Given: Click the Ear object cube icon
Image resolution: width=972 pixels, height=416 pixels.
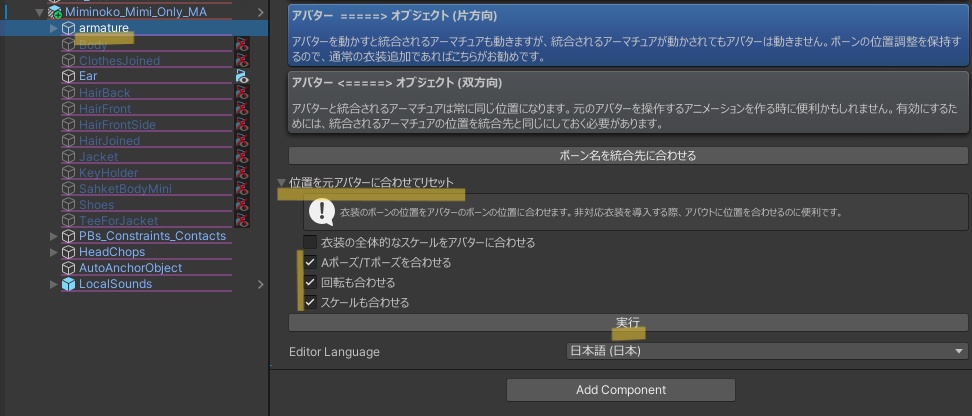Looking at the screenshot, I should click(68, 76).
